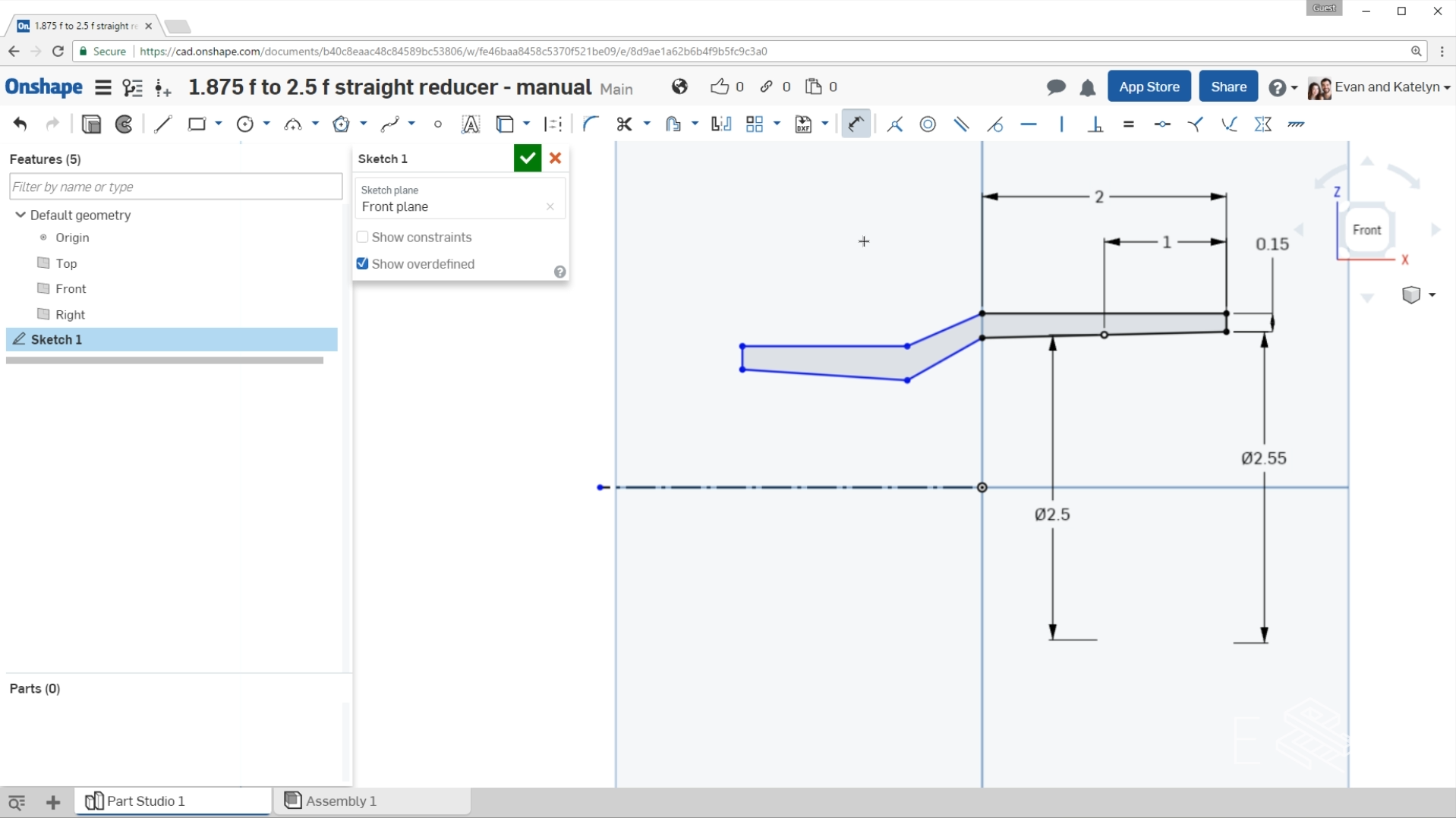Select the Text sketch tool

471,124
